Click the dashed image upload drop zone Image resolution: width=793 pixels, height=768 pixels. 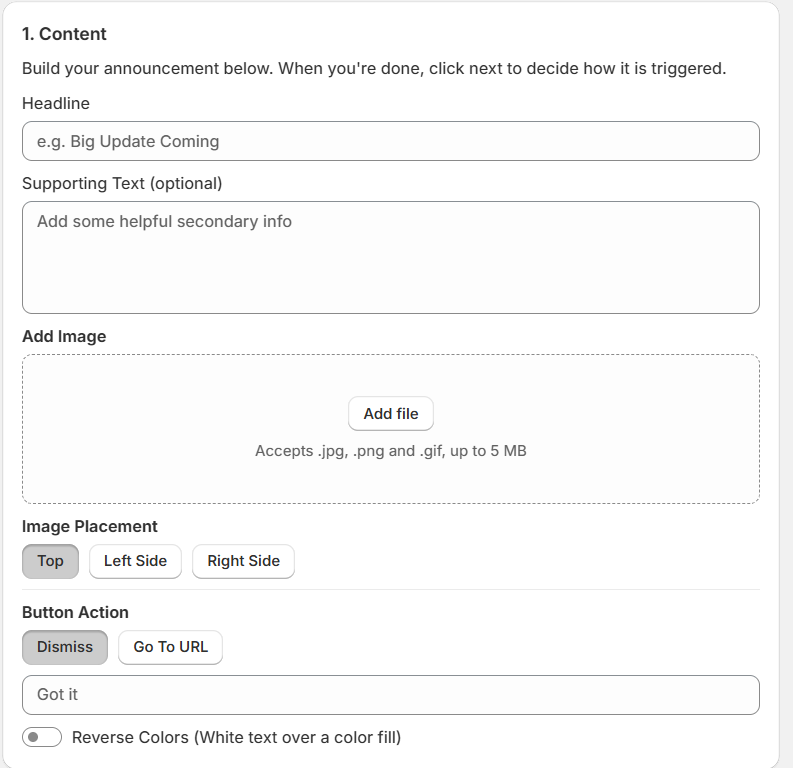[390, 429]
